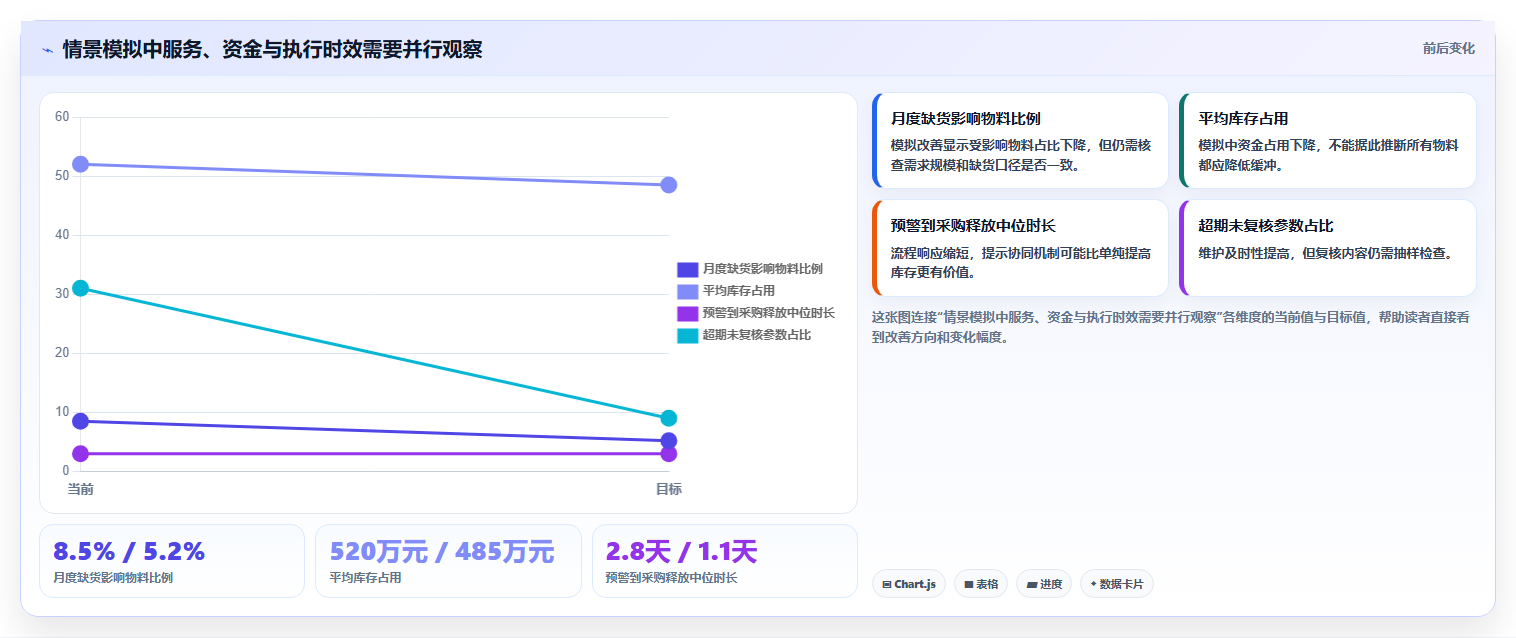
Task: Click the icon inside the 数据卡片 chip
Action: 1093,584
